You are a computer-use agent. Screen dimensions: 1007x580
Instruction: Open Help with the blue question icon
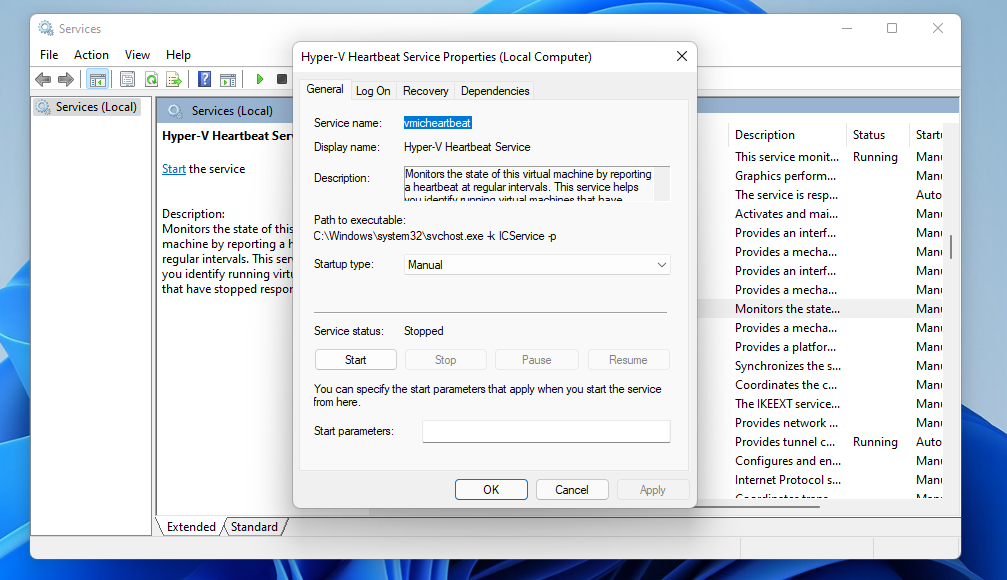pyautogui.click(x=204, y=79)
